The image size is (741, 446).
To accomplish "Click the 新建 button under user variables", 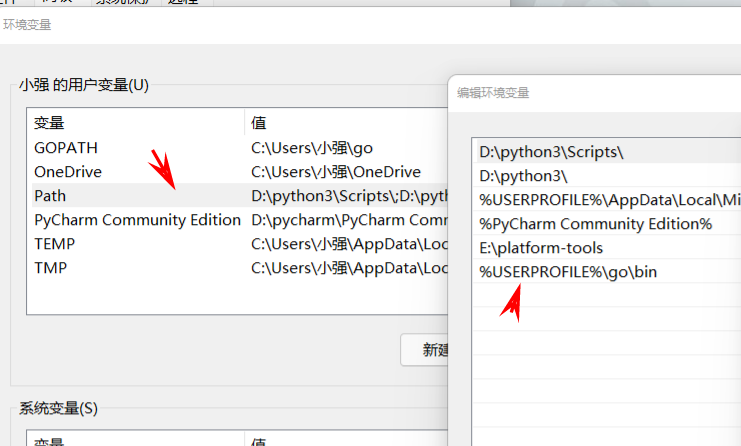I will point(424,350).
